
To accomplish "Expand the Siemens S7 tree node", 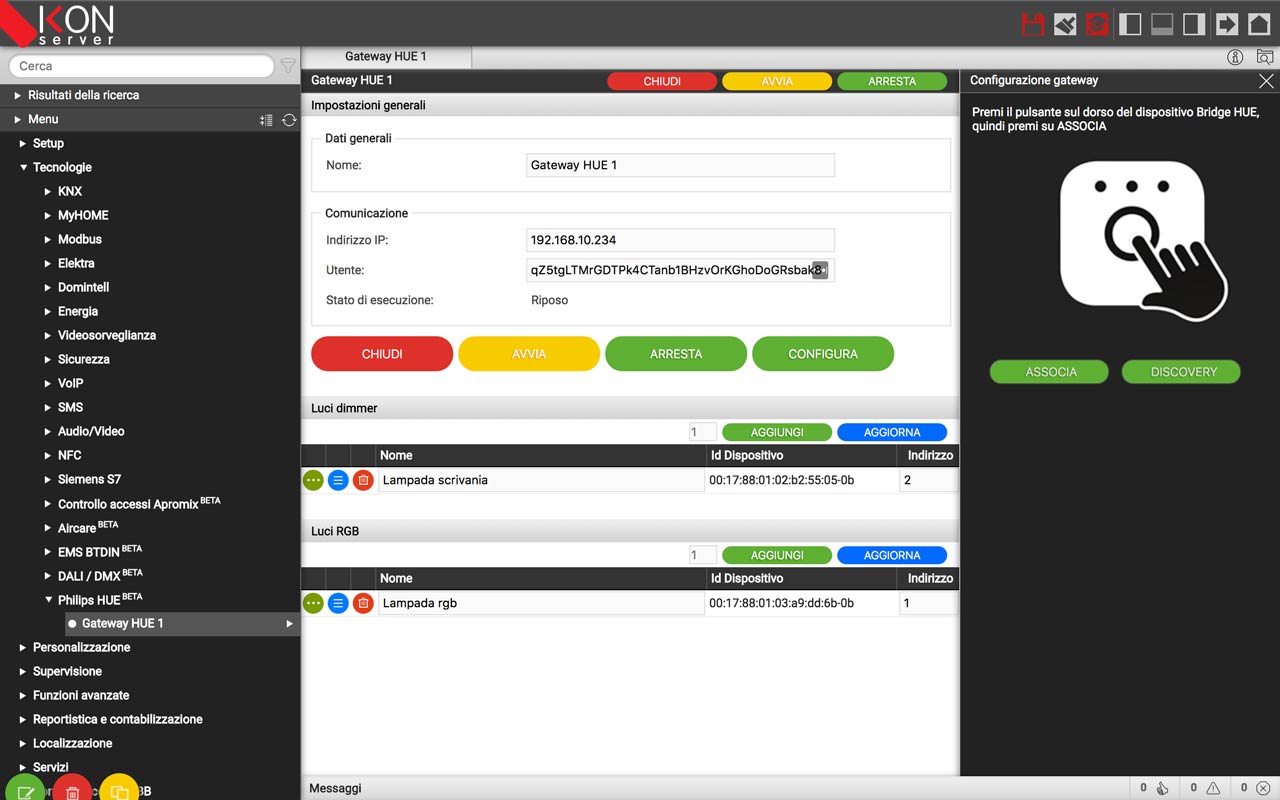I will click(47, 479).
